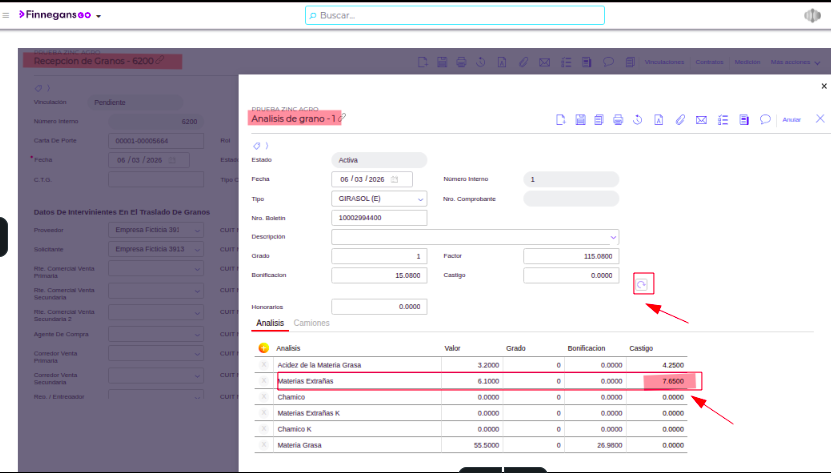This screenshot has height=473, width=831.
Task: Switch to the Camiones tab
Action: (x=311, y=323)
